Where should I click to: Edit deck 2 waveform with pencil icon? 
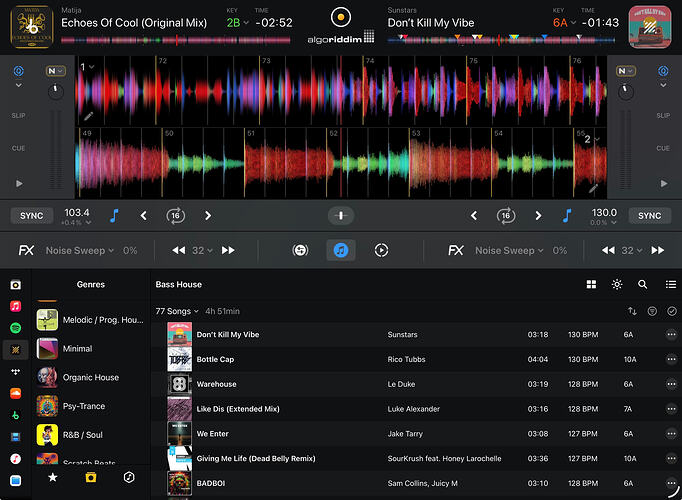pos(593,188)
